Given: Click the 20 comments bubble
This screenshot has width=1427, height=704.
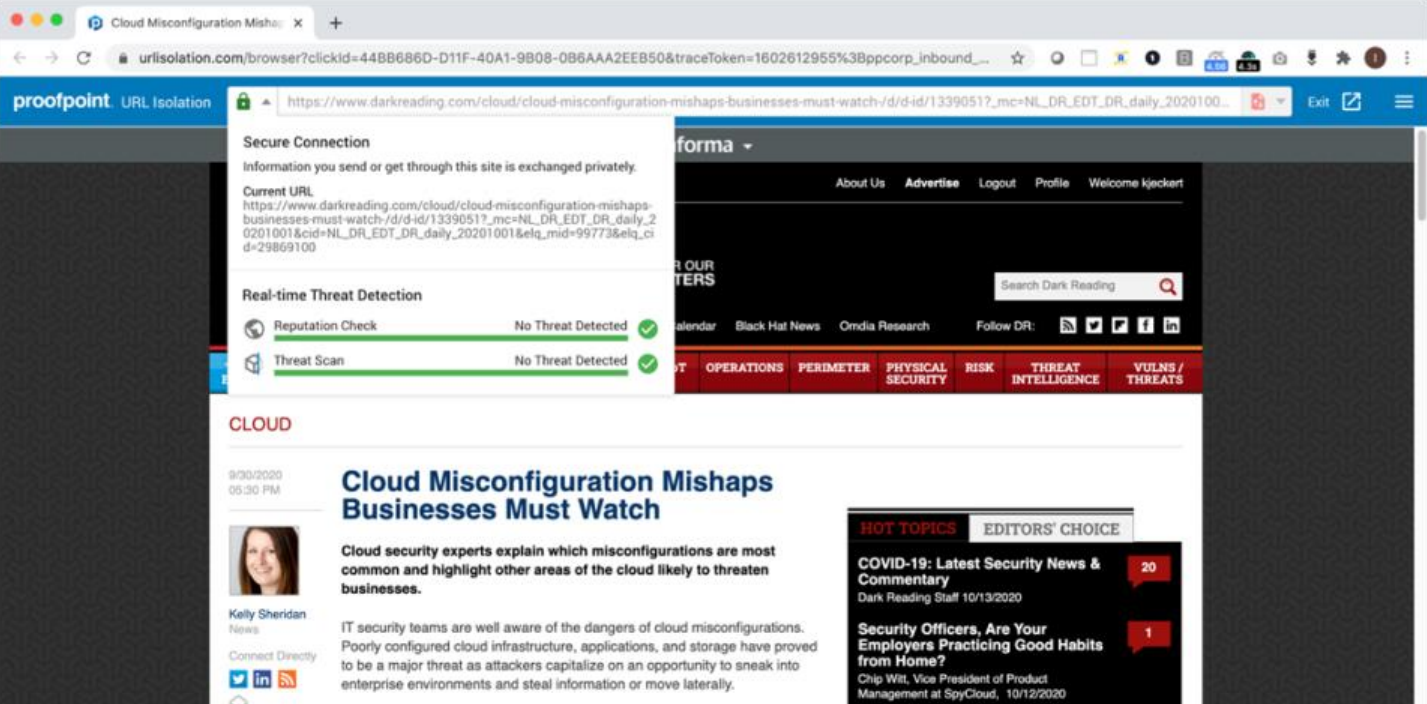Looking at the screenshot, I should (1148, 569).
